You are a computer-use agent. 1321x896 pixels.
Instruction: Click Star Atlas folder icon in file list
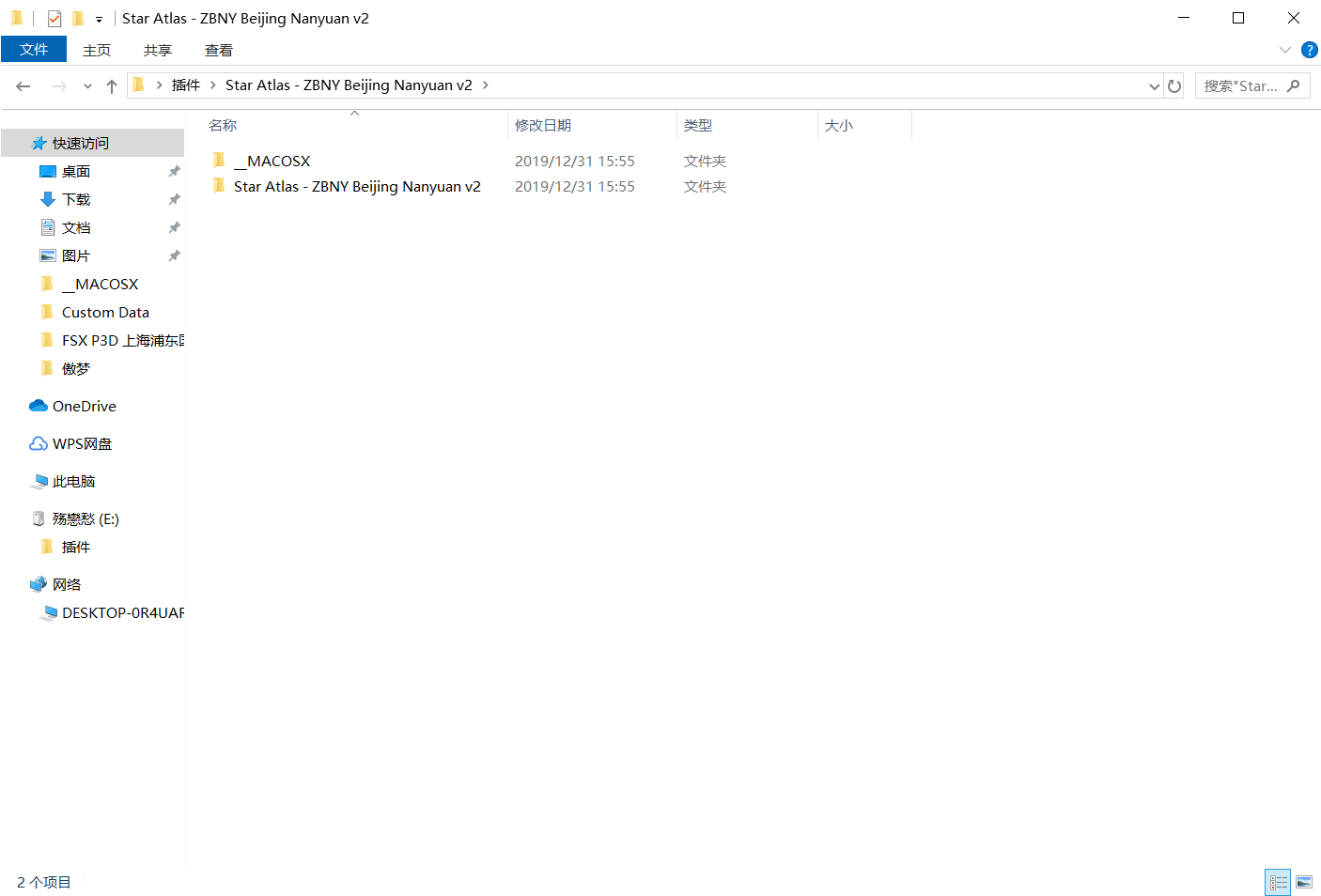click(219, 186)
